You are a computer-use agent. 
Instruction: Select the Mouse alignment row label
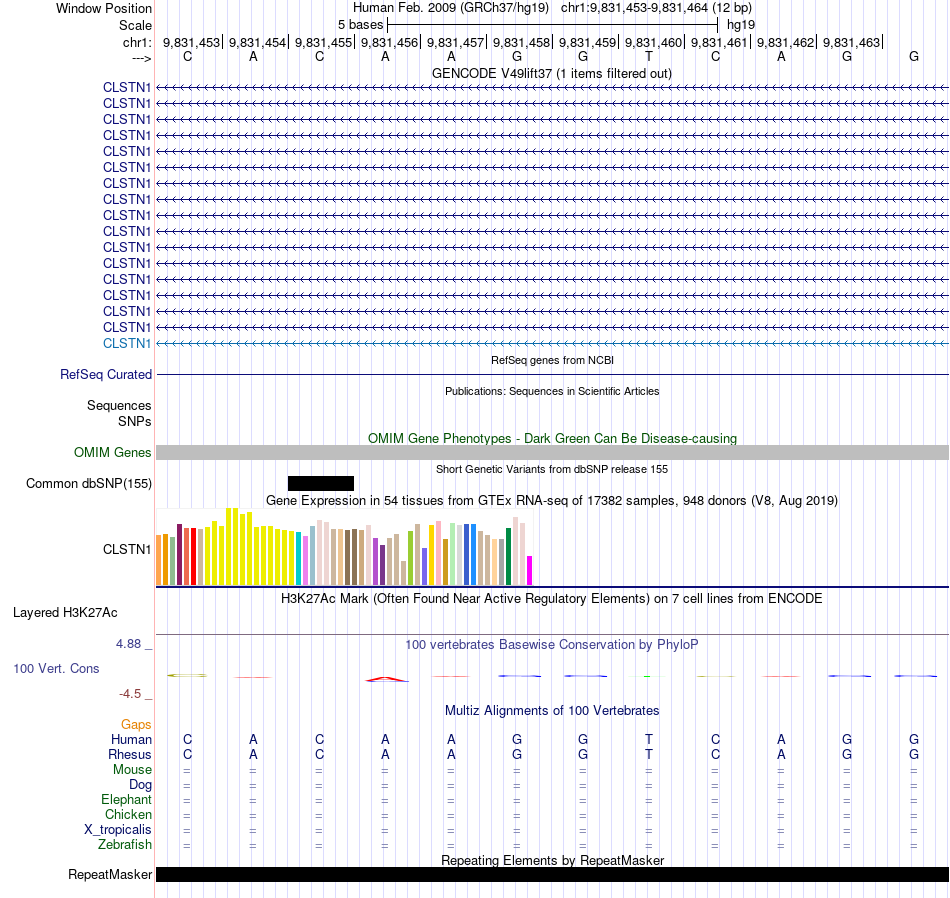tap(132, 770)
